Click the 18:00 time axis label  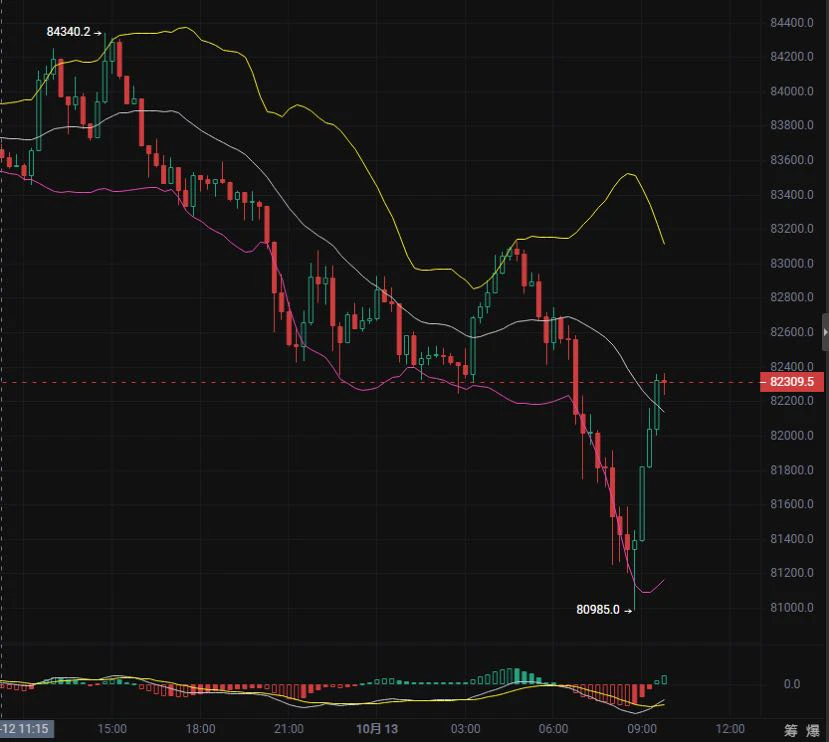[200, 729]
